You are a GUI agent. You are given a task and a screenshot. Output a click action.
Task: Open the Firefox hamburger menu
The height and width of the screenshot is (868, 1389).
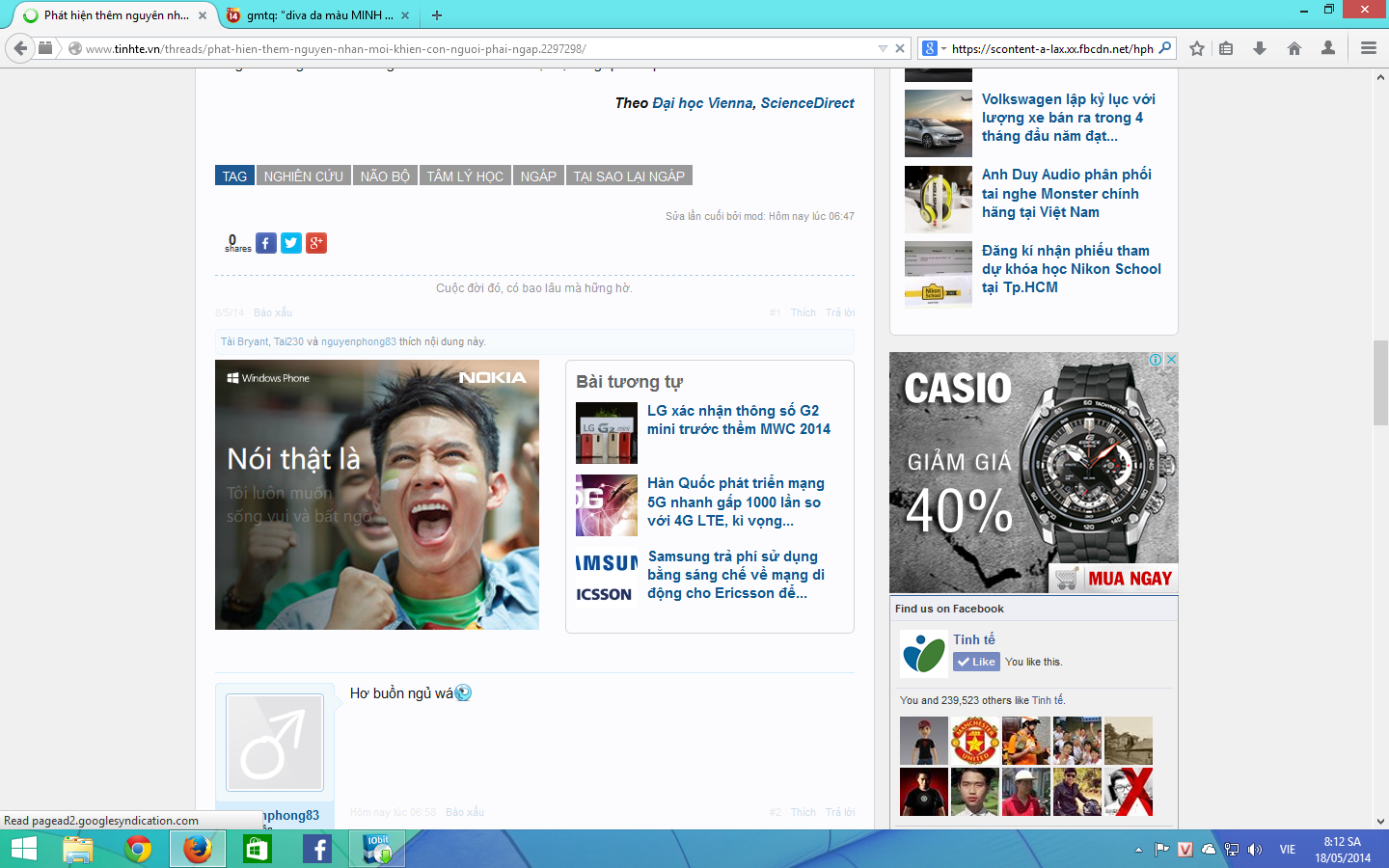[1369, 48]
